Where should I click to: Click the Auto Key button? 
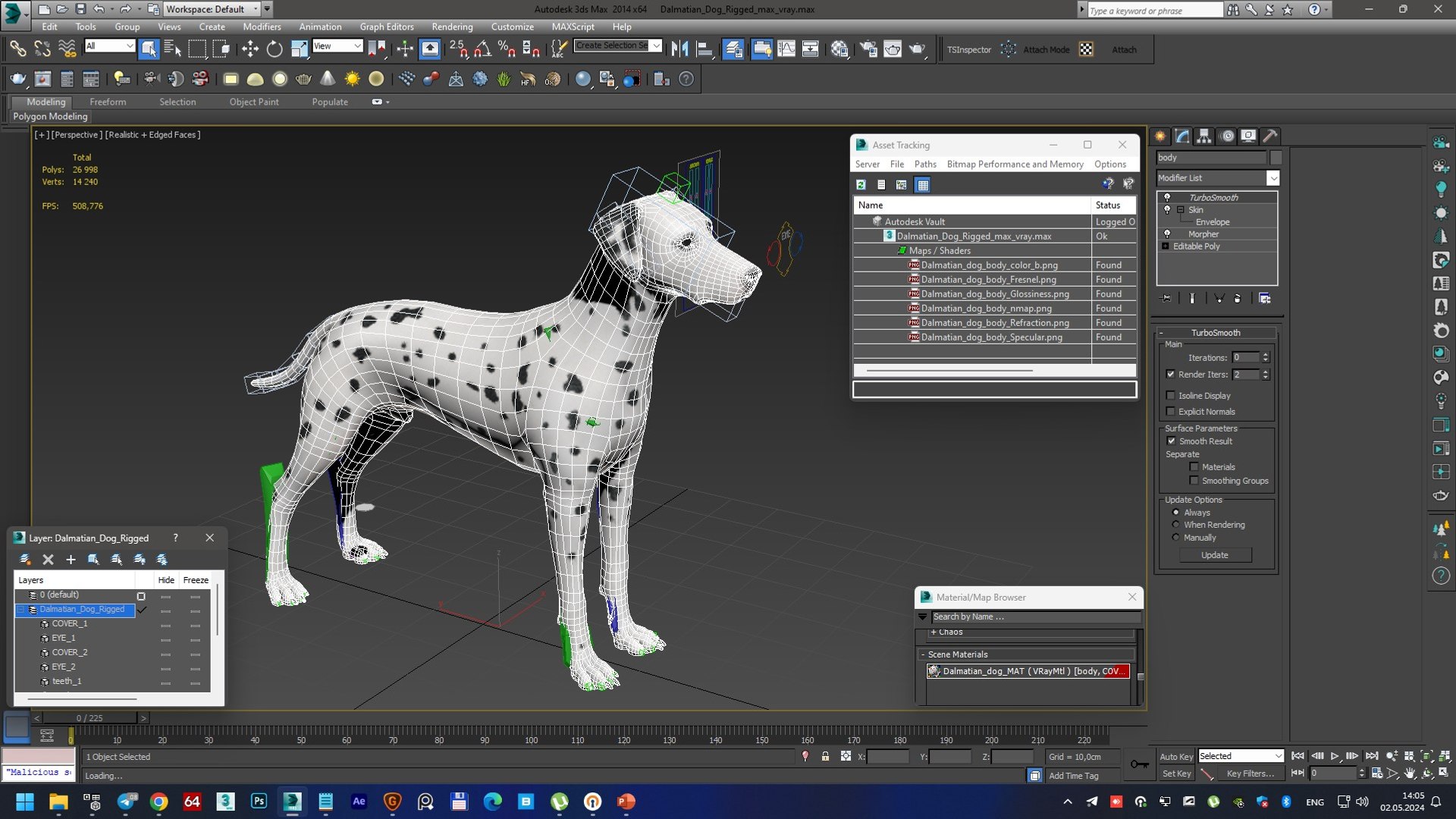tap(1176, 757)
